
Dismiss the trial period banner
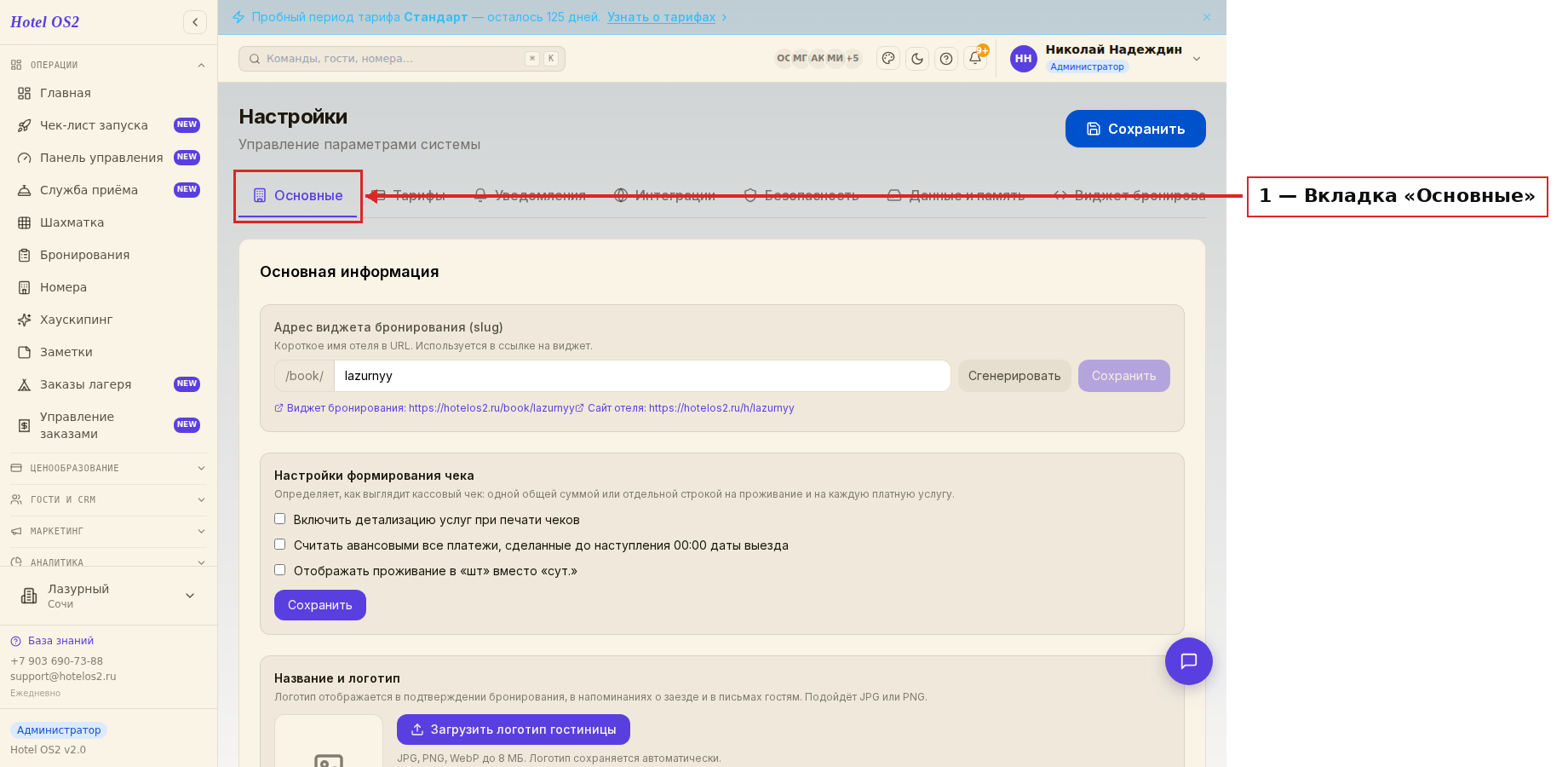tap(1207, 17)
